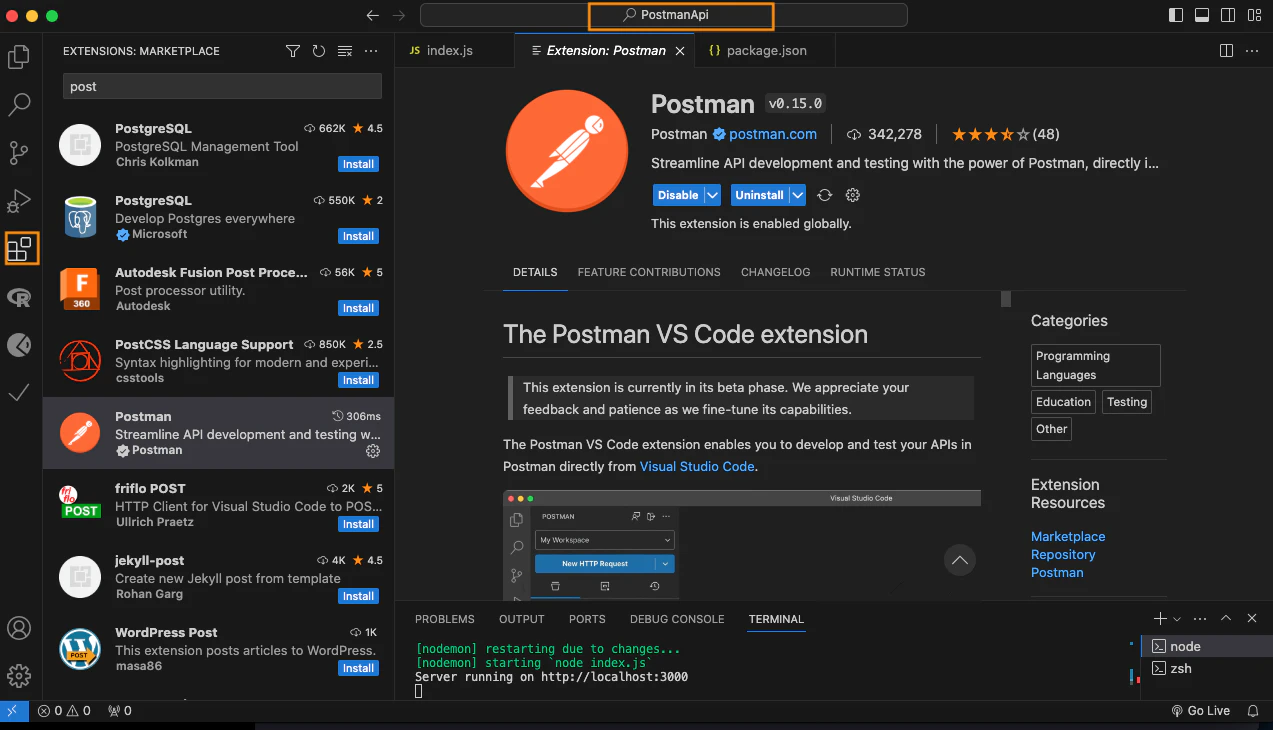The height and width of the screenshot is (730, 1273).
Task: Open the Repository link under Extension Resources
Action: (1063, 554)
